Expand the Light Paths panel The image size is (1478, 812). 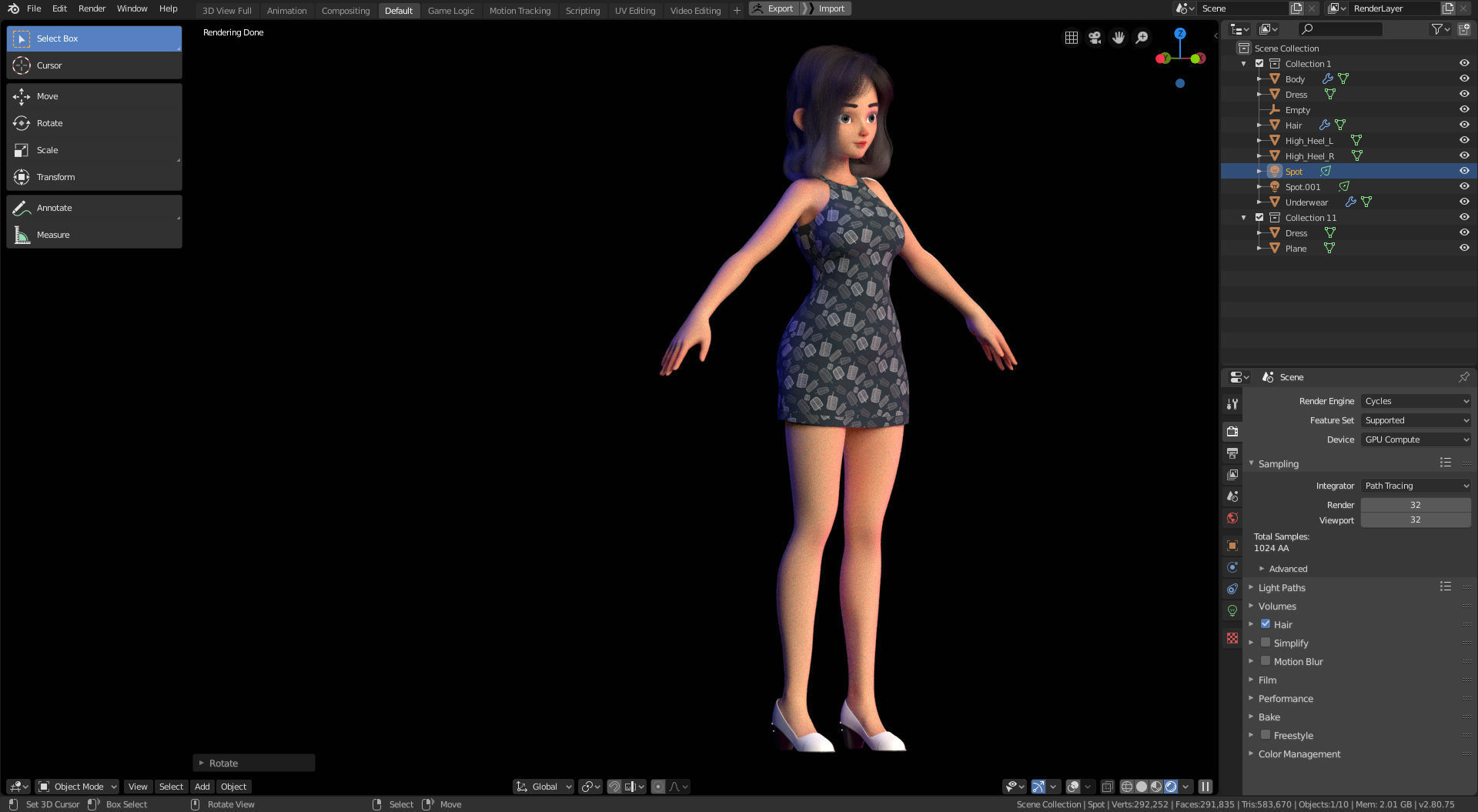(x=1282, y=587)
